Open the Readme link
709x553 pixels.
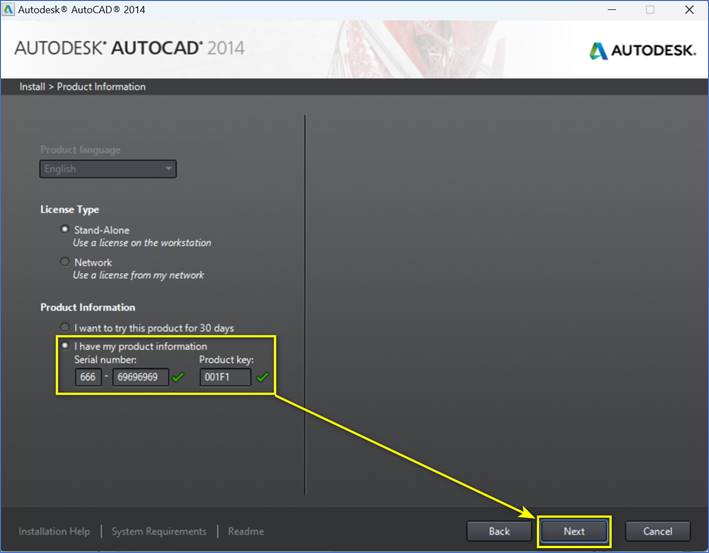click(x=246, y=531)
